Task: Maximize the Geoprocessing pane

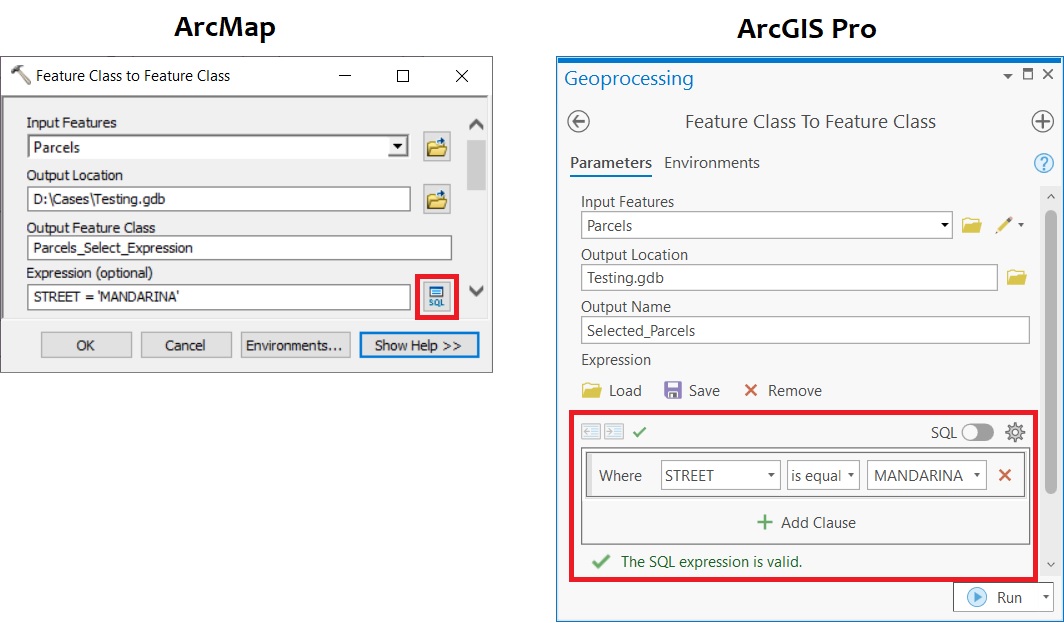Action: pyautogui.click(x=1028, y=74)
